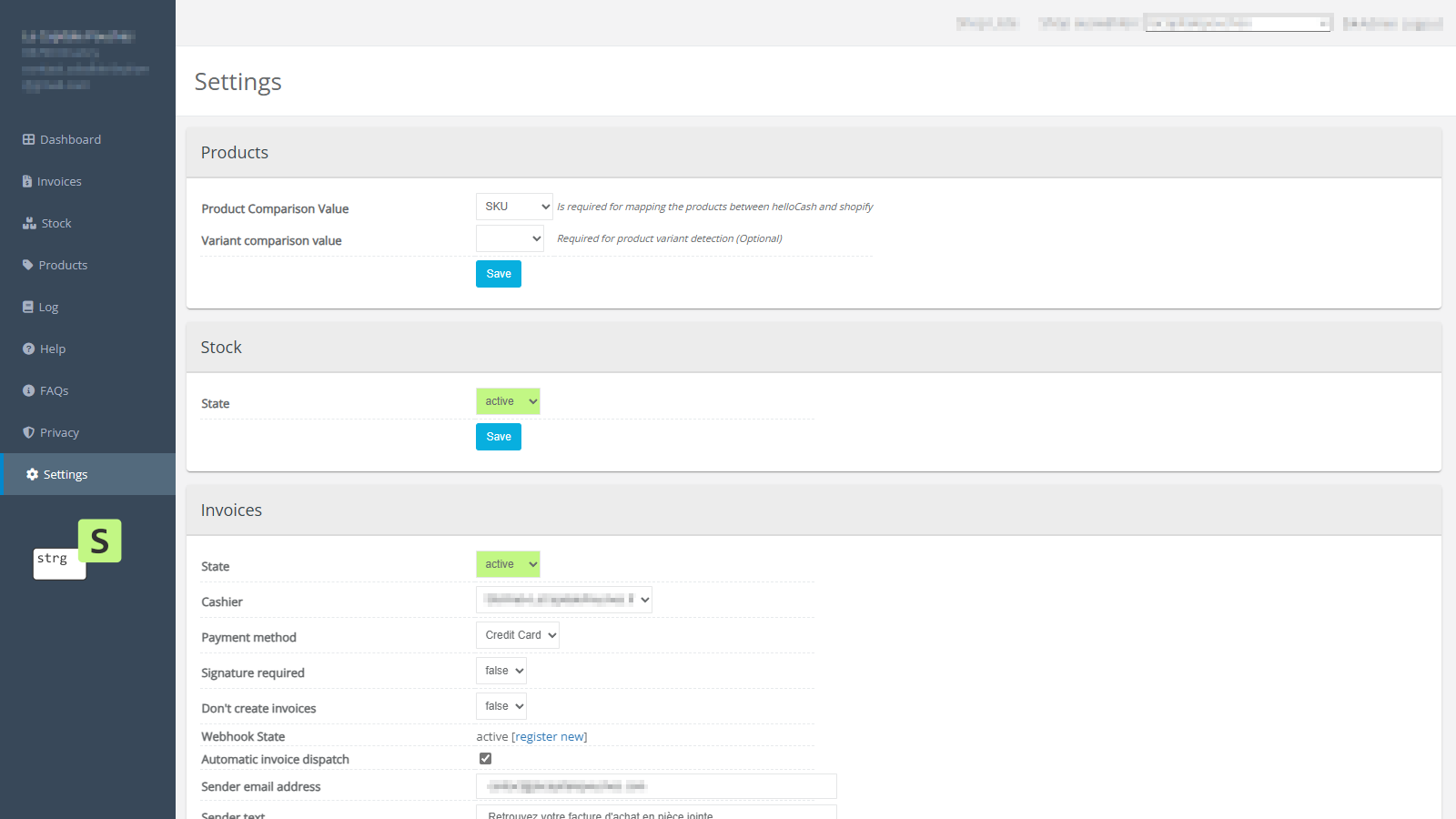The width and height of the screenshot is (1456, 819).
Task: Click the Sender email address input field
Action: tap(655, 785)
